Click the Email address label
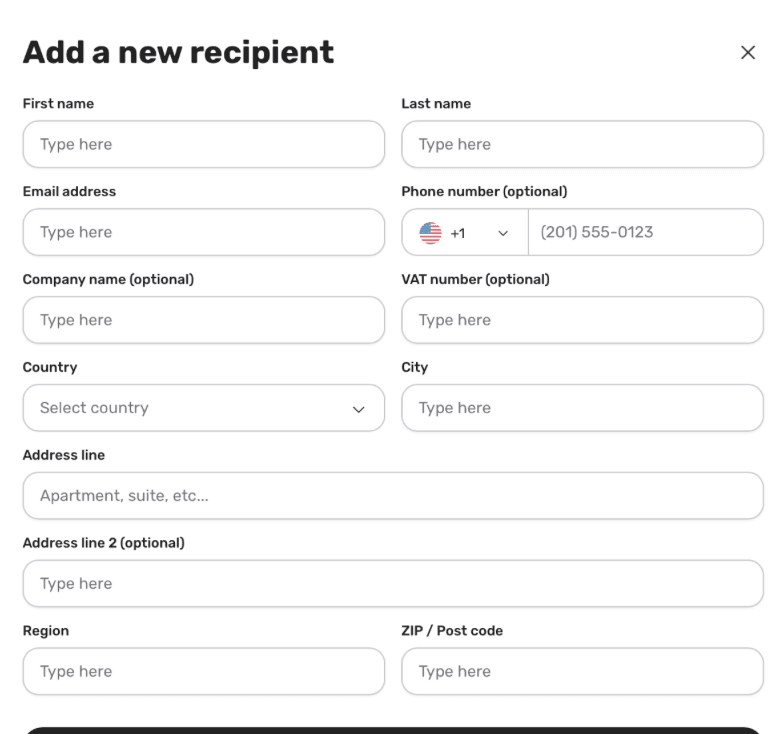This screenshot has width=784, height=734. [69, 192]
